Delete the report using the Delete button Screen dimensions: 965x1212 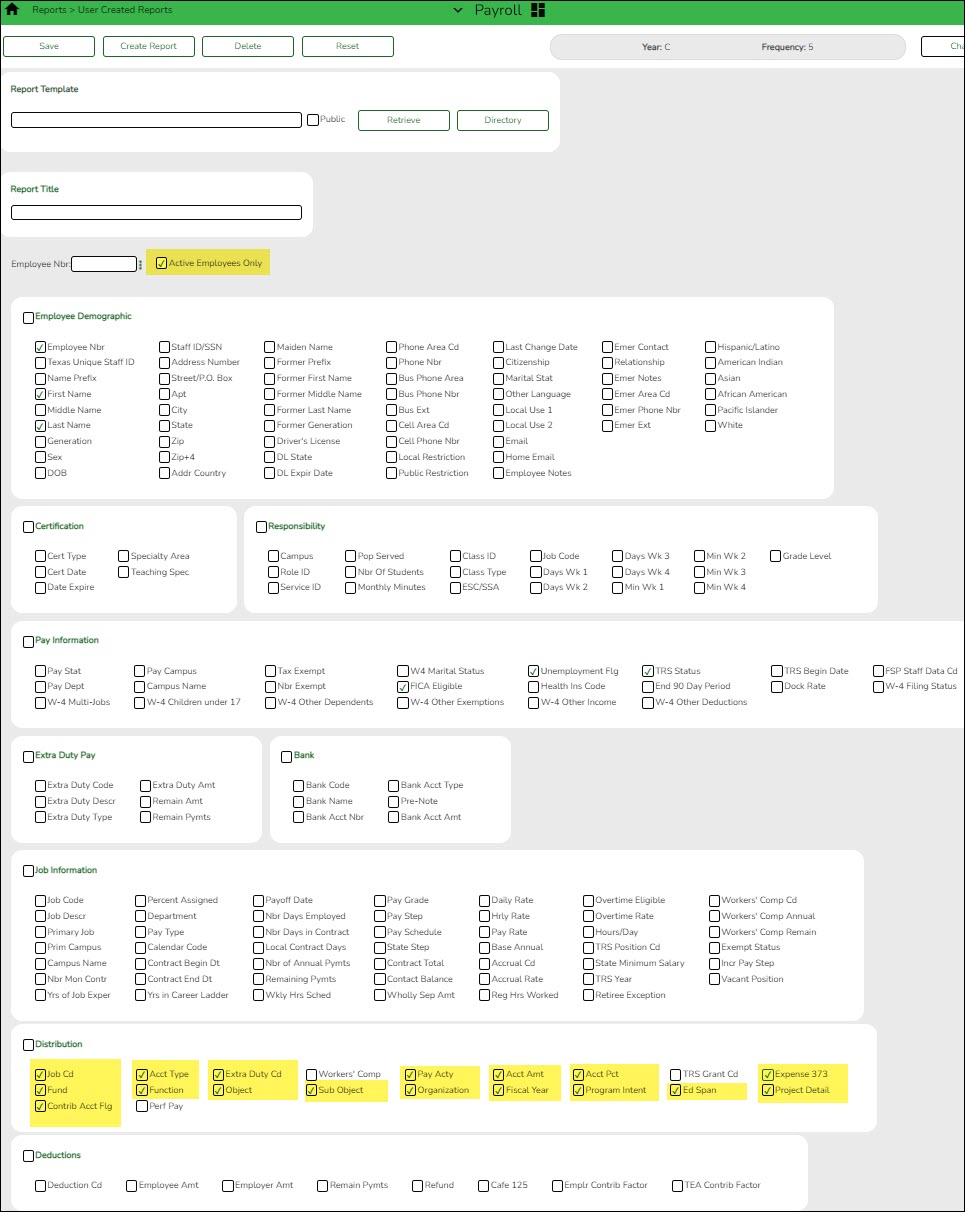(x=247, y=46)
